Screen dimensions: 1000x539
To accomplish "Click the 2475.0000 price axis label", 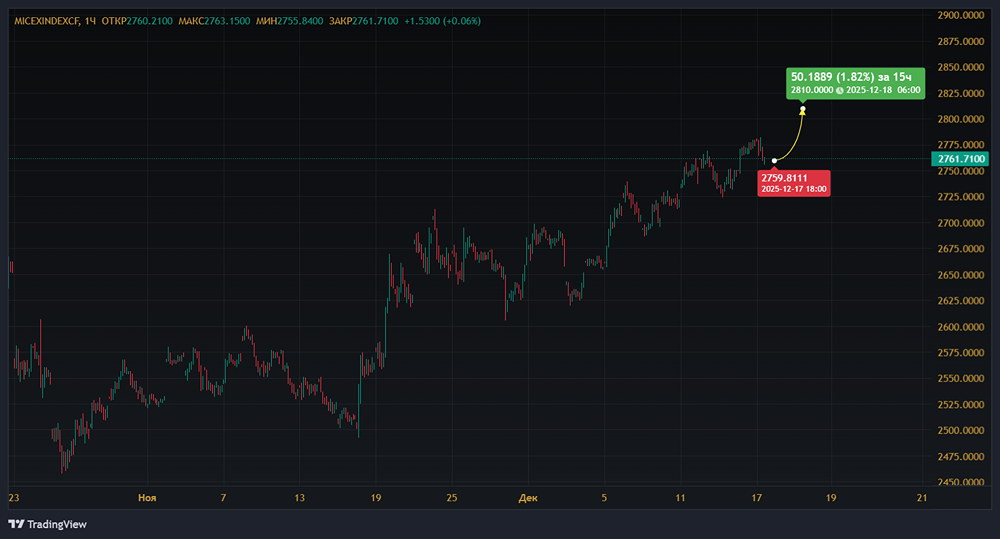I will tap(960, 456).
